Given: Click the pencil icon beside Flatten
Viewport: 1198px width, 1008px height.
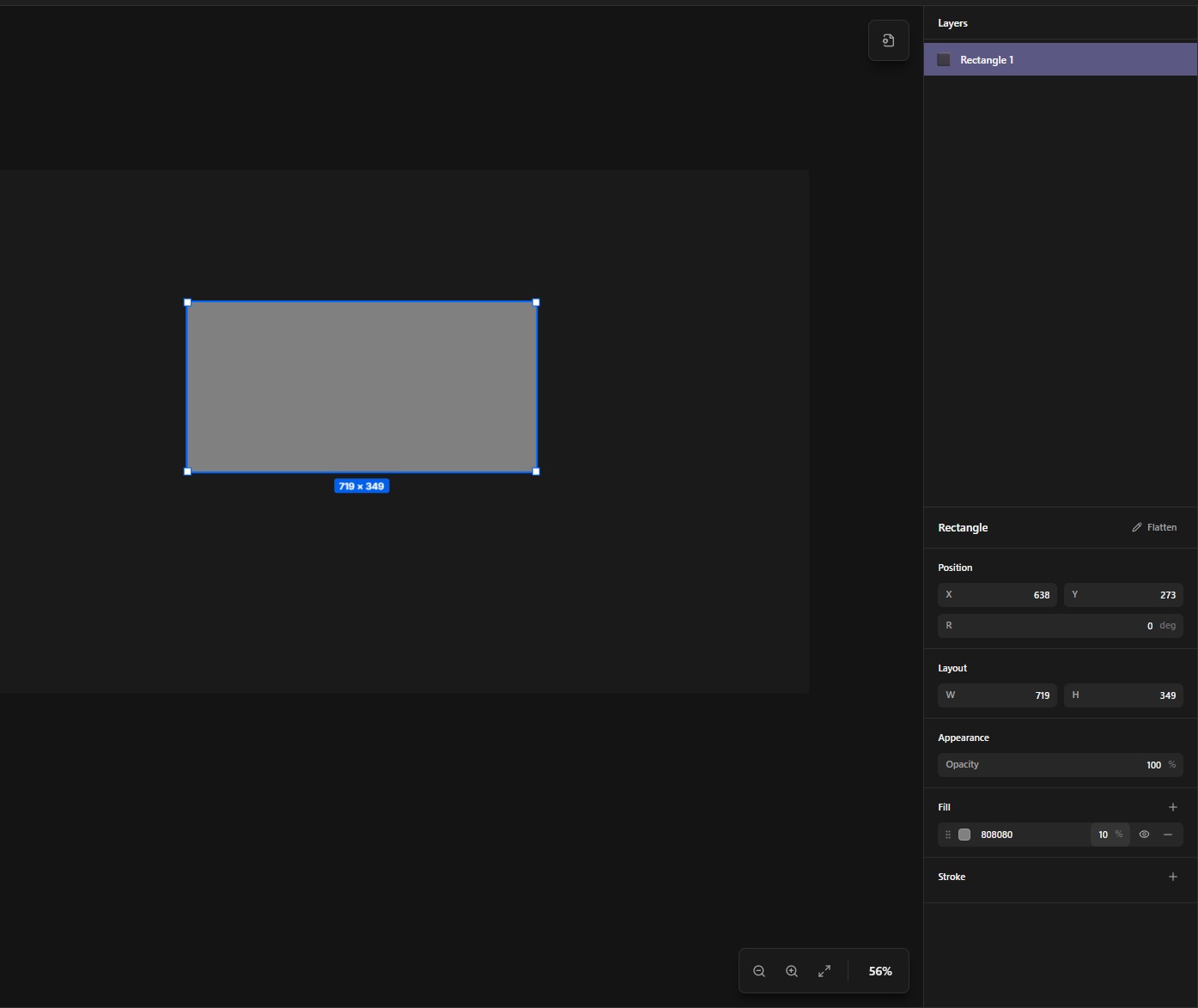Looking at the screenshot, I should coord(1137,527).
